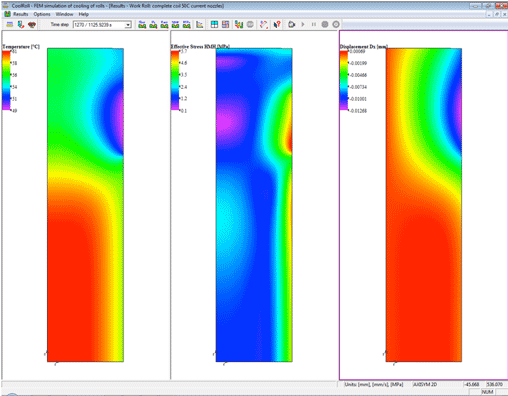Image resolution: width=508 pixels, height=396 pixels.
Task: Click the Effective Stress color legend bar
Action: click(x=175, y=80)
